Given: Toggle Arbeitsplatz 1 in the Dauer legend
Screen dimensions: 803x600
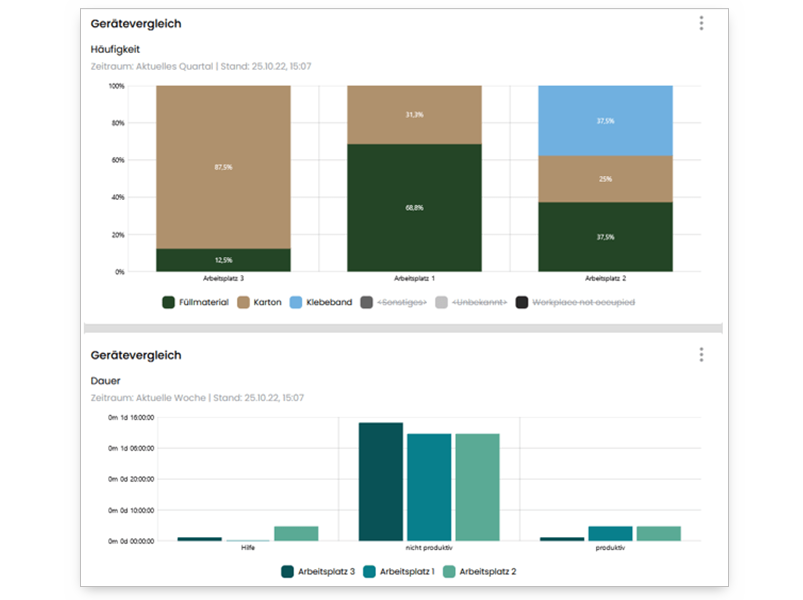Looking at the screenshot, I should (399, 571).
